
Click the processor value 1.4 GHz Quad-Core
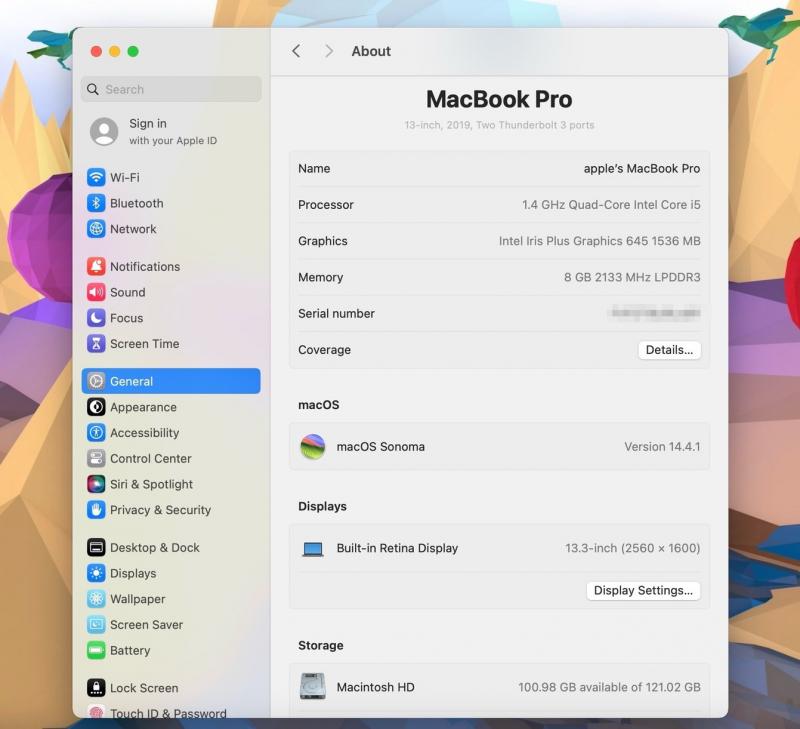click(x=611, y=205)
